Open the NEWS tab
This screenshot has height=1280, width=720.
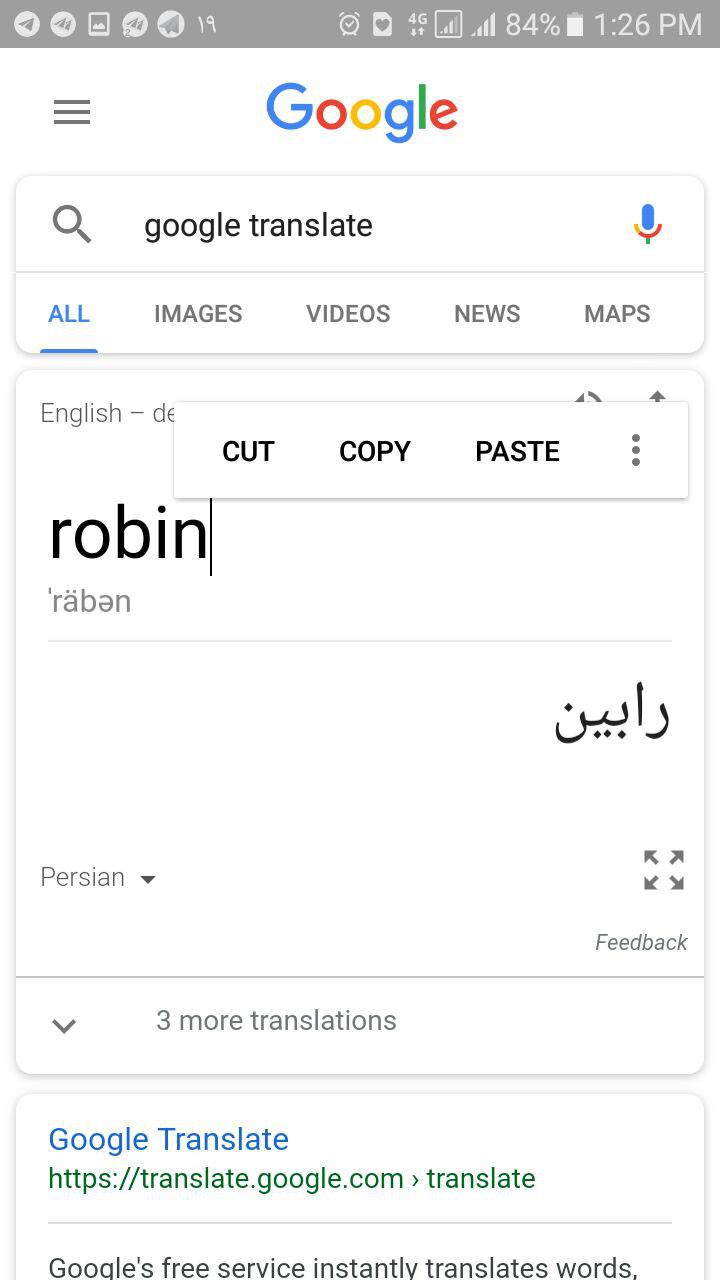487,314
